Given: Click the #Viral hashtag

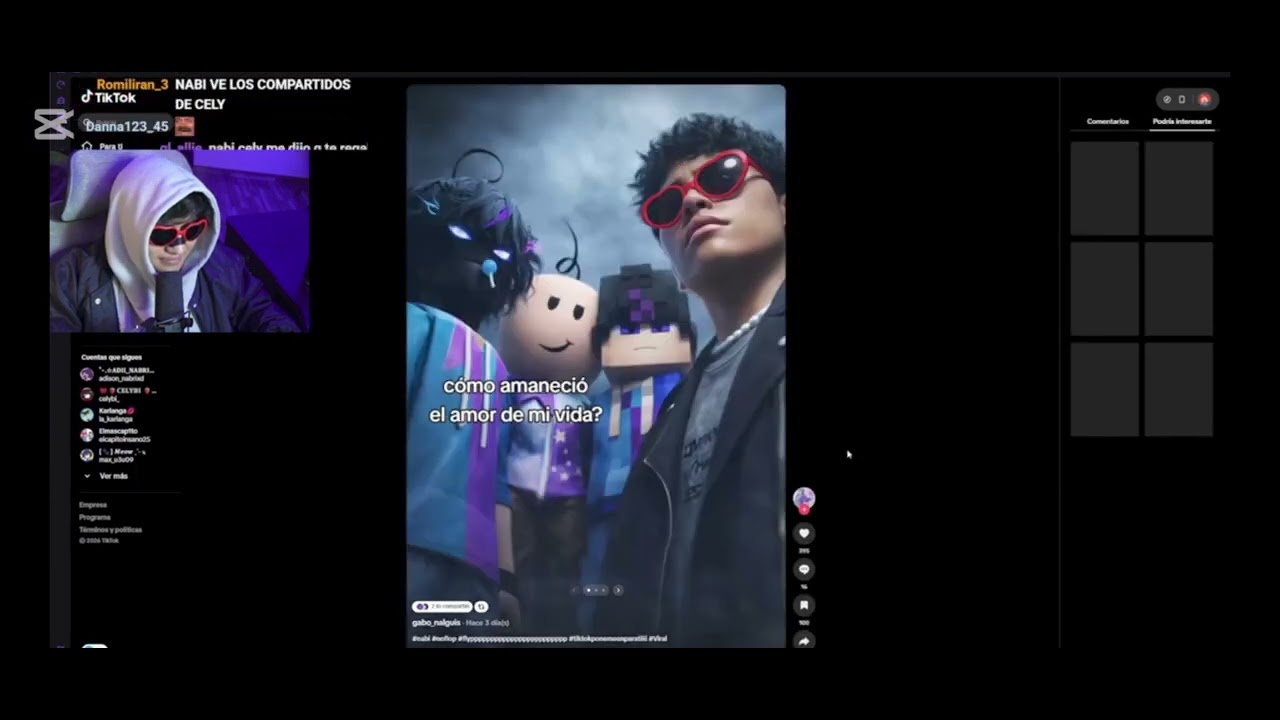Looking at the screenshot, I should (658, 638).
